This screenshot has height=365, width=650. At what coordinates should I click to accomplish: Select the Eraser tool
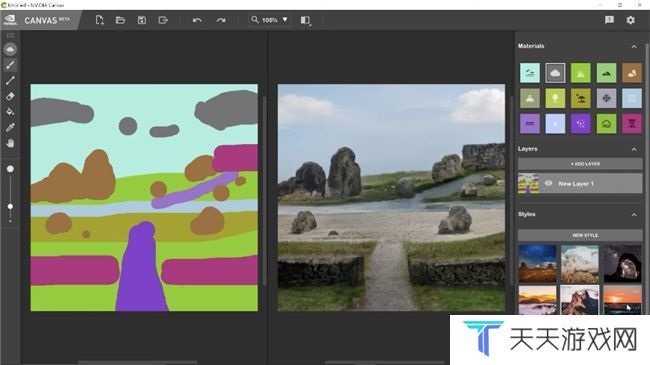point(10,96)
